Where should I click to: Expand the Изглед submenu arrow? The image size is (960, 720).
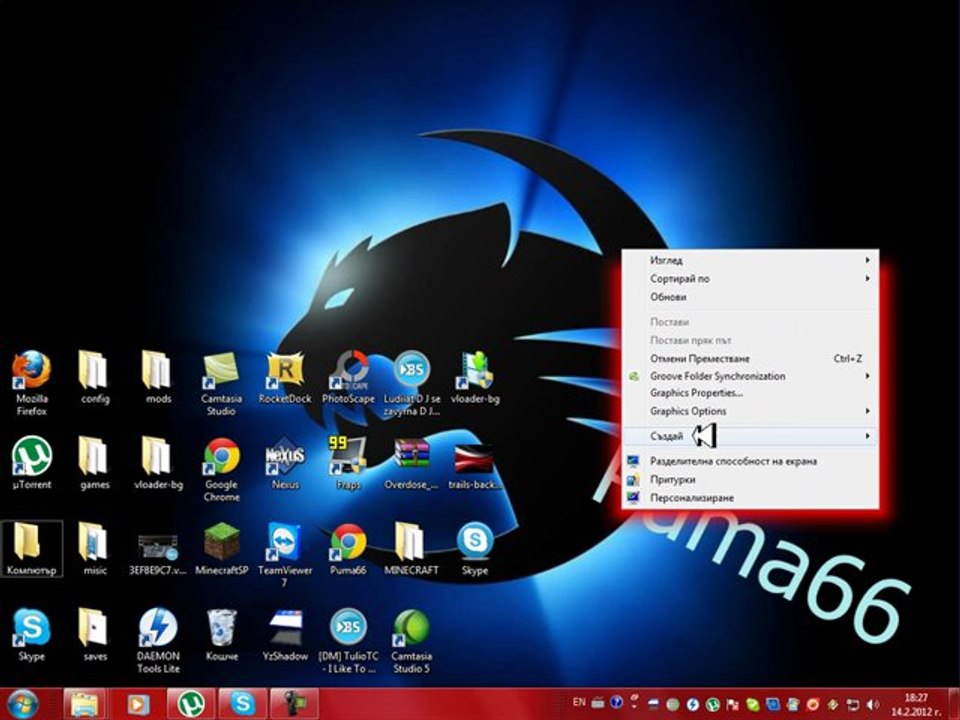pyautogui.click(x=867, y=260)
